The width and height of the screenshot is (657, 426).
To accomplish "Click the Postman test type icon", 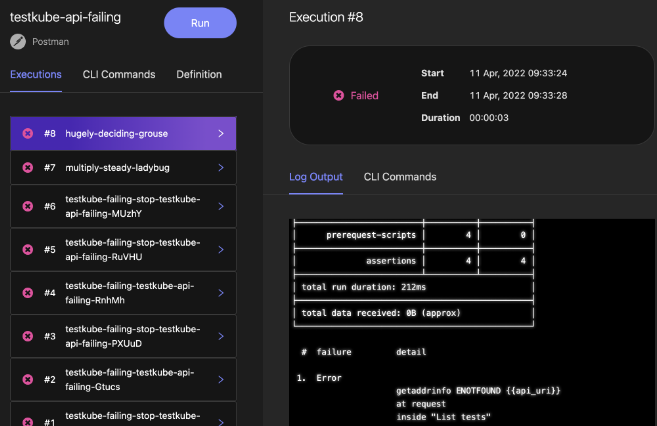I will (x=18, y=41).
